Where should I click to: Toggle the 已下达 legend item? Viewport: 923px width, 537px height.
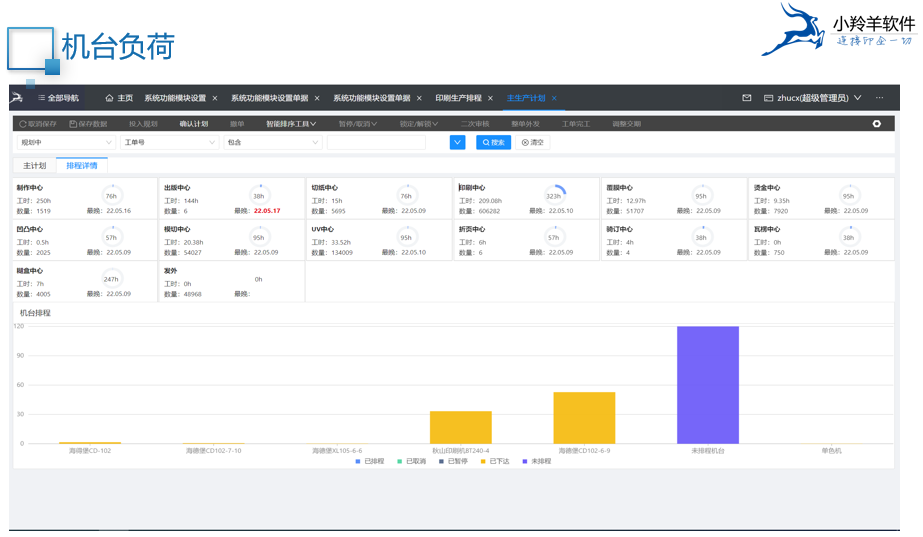pyautogui.click(x=495, y=461)
